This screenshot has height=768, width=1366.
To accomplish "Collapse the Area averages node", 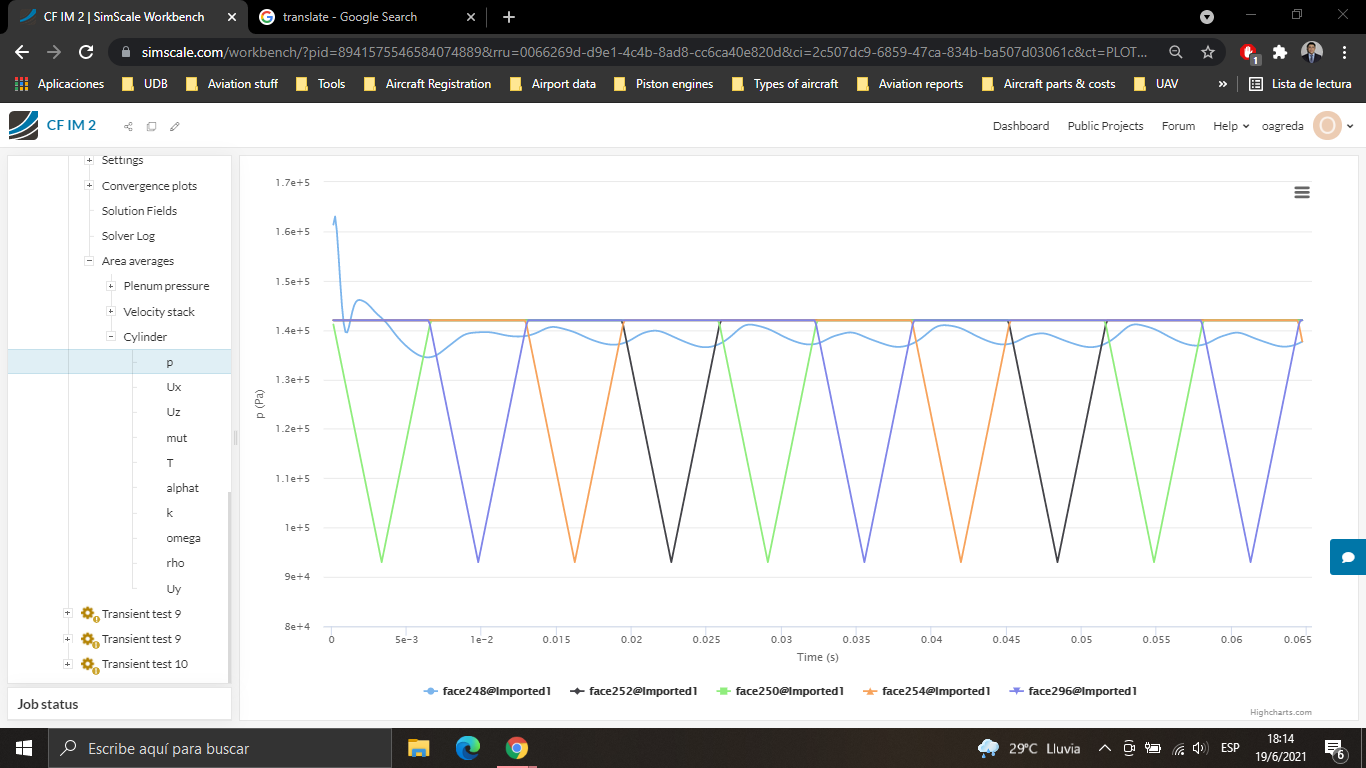I will tap(89, 261).
